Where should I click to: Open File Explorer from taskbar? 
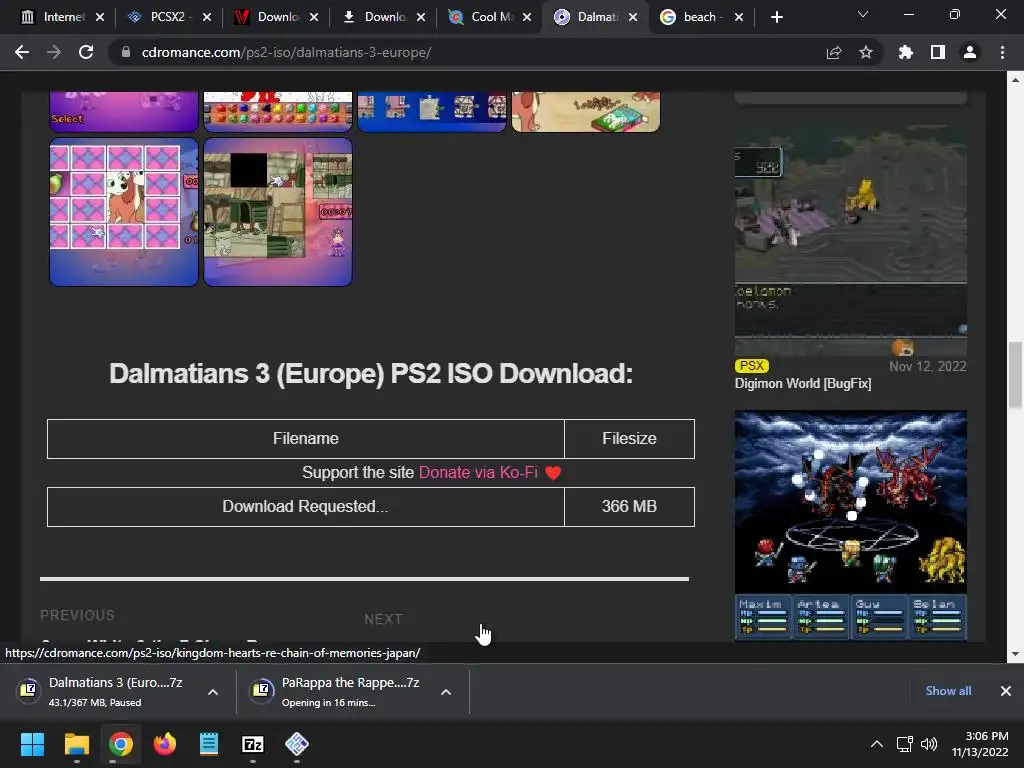(x=76, y=744)
